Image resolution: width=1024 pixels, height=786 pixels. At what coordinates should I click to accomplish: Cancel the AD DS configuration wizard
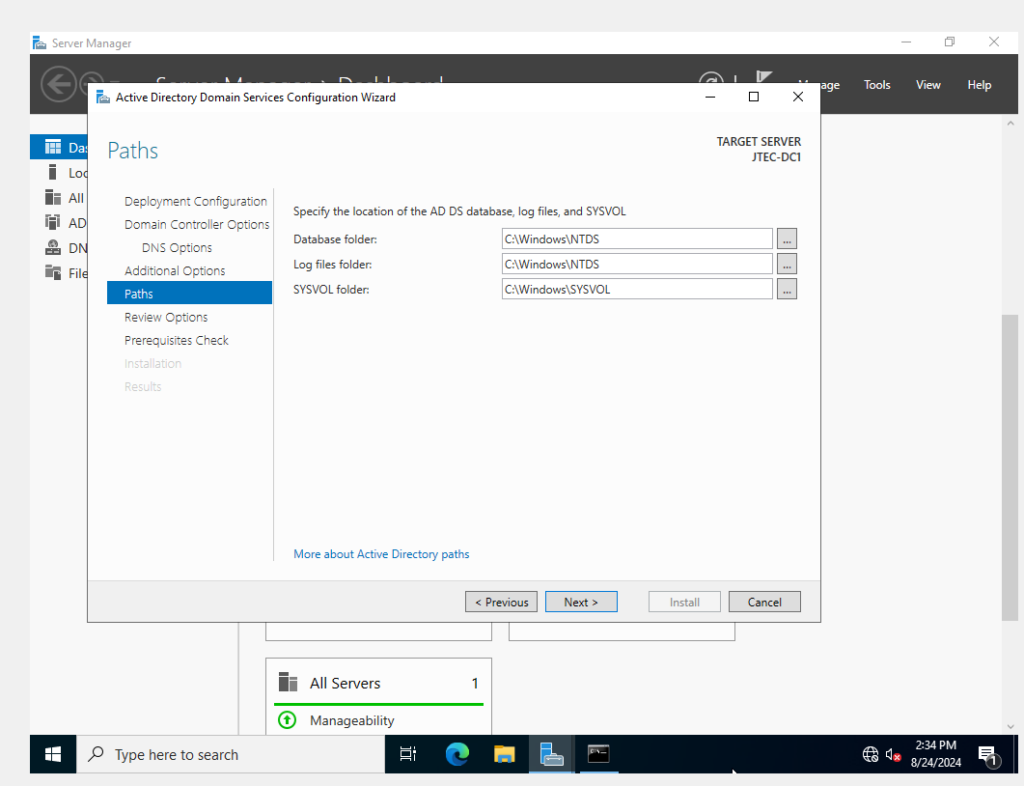pos(765,602)
